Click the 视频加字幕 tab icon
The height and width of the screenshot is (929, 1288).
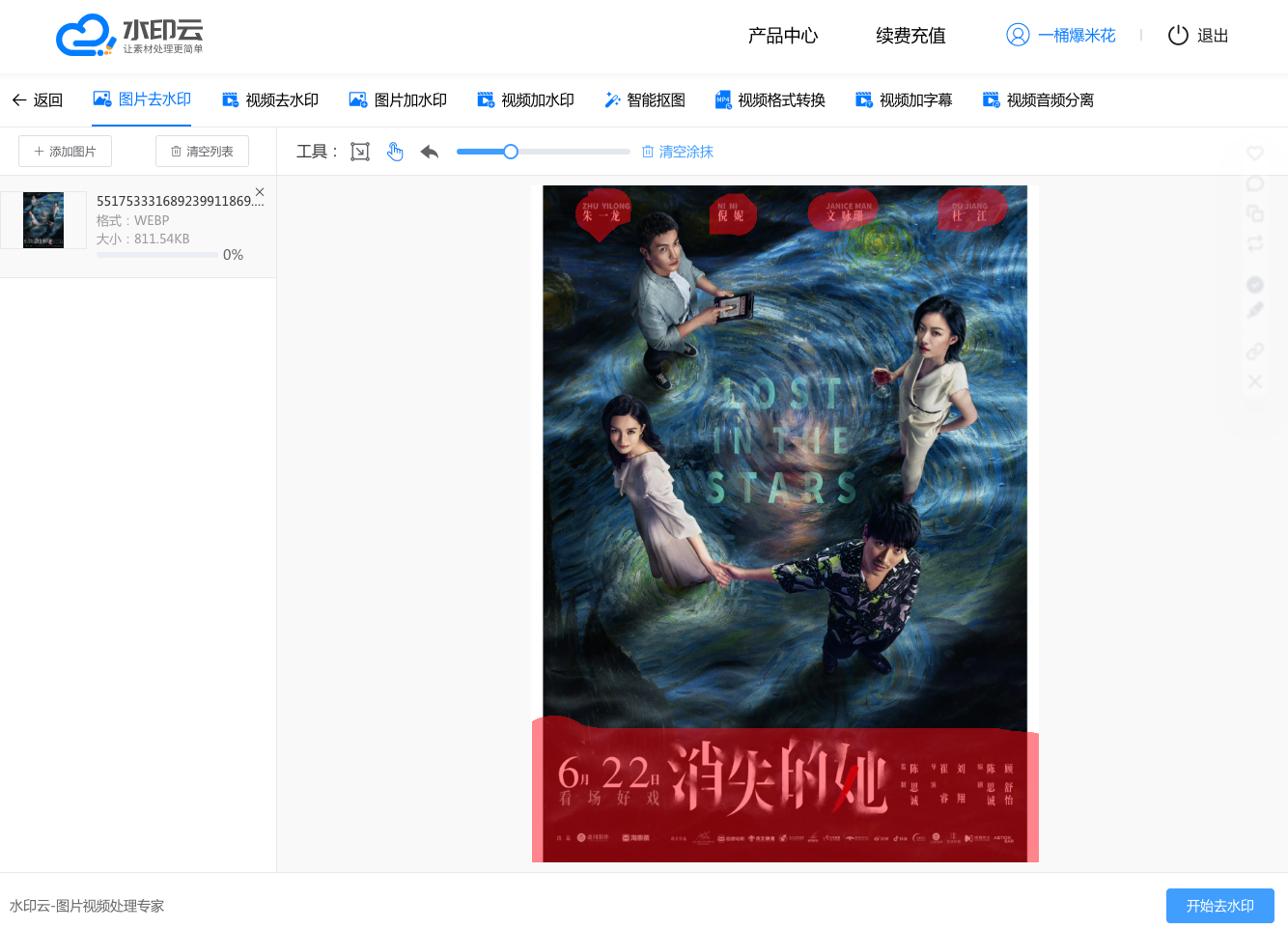[864, 99]
